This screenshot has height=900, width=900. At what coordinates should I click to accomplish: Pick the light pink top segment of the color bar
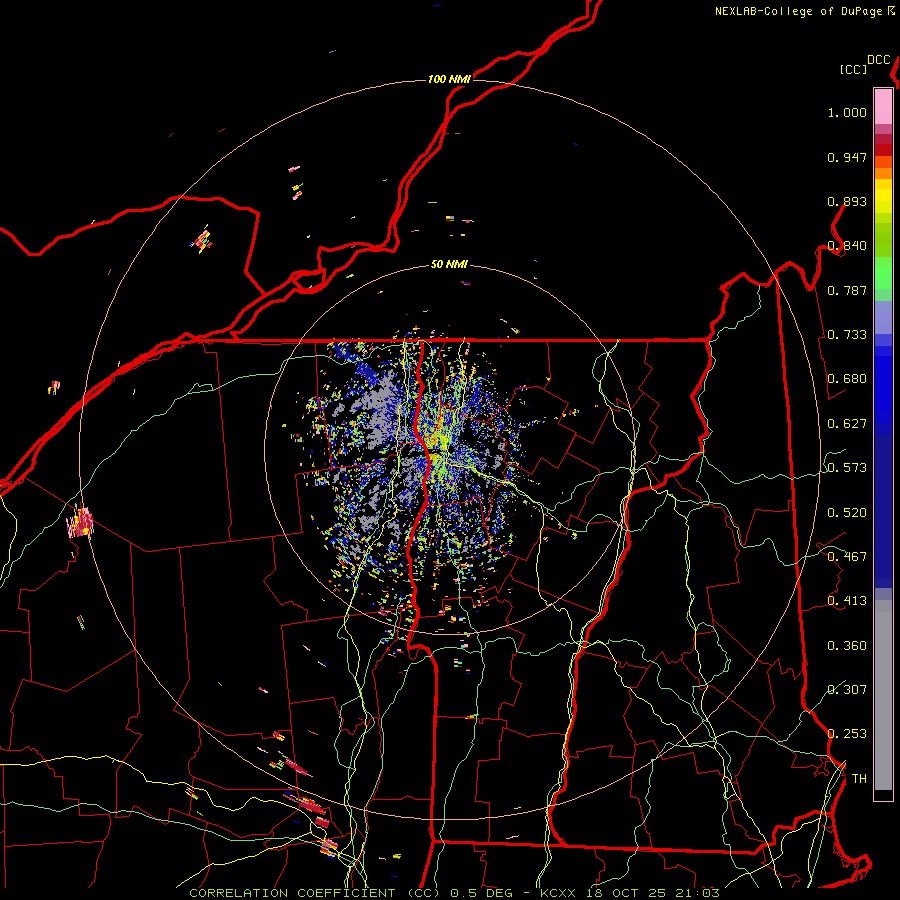tap(883, 106)
